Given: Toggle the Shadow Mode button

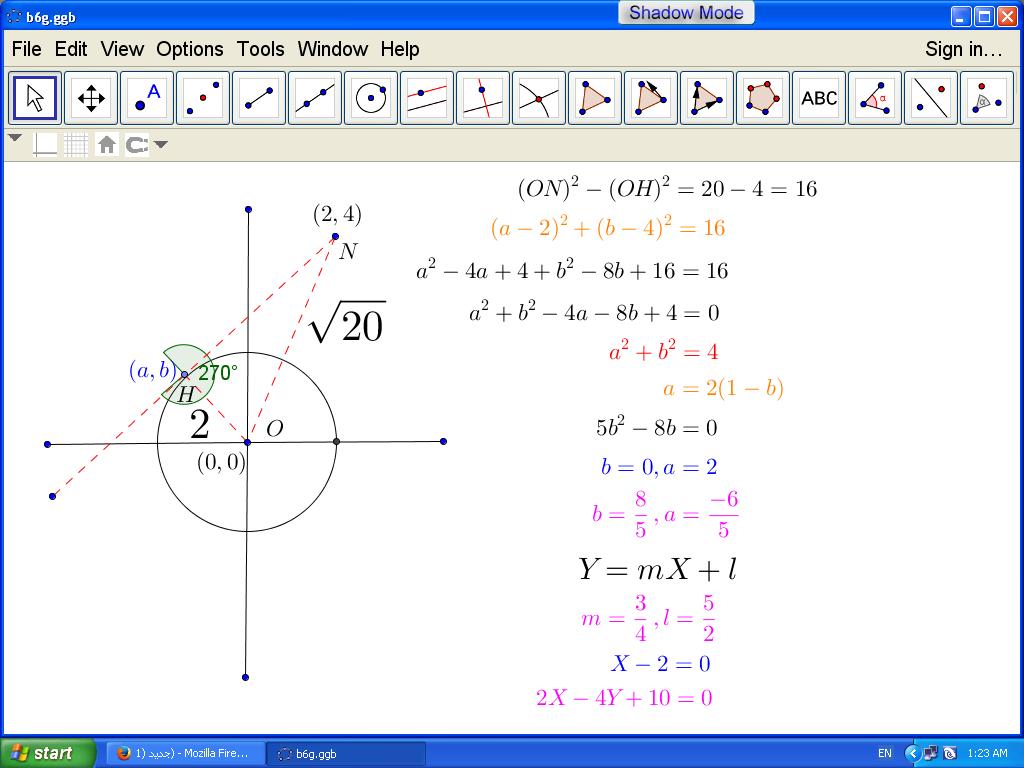Looking at the screenshot, I should [686, 13].
